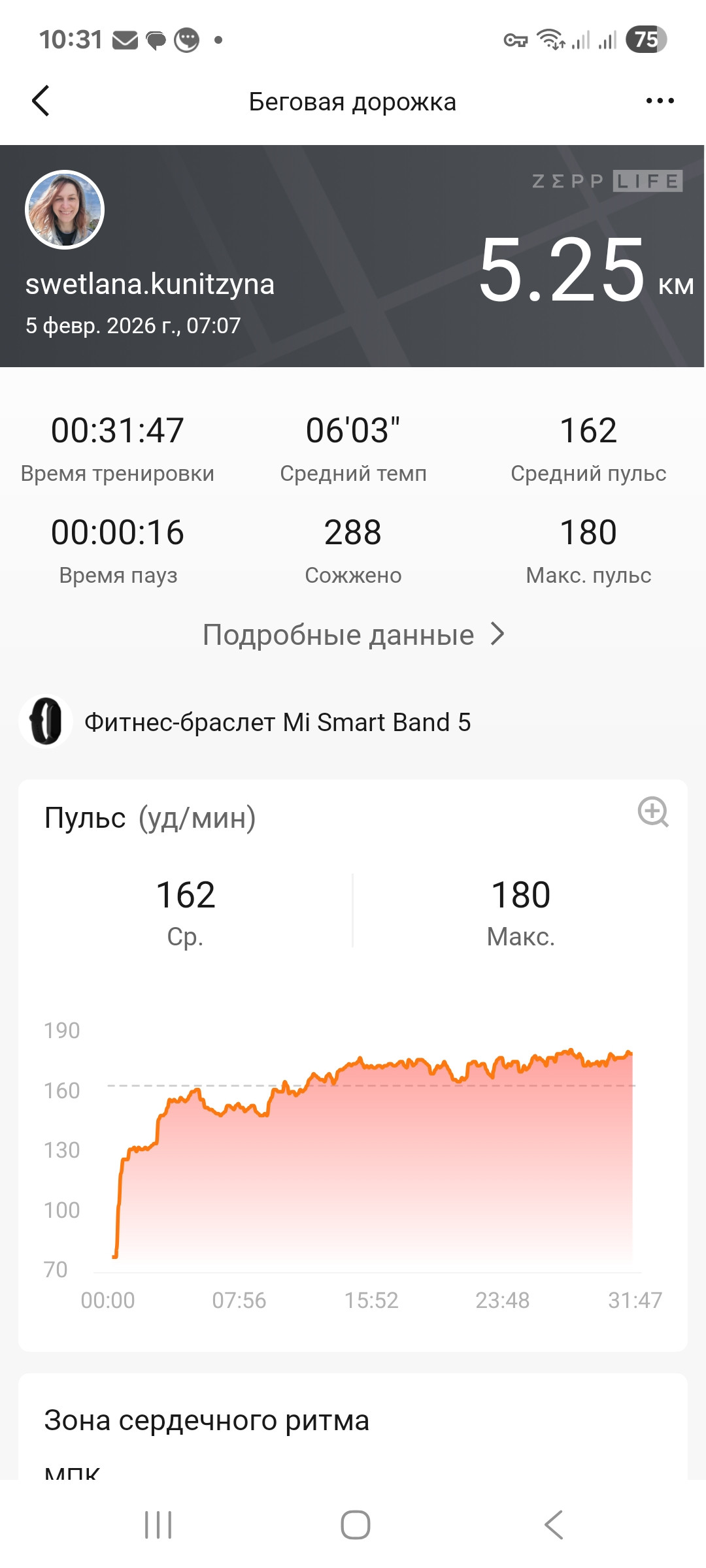Tap the Mi Smart Band 5 device icon
Image resolution: width=706 pixels, height=1568 pixels.
click(46, 721)
